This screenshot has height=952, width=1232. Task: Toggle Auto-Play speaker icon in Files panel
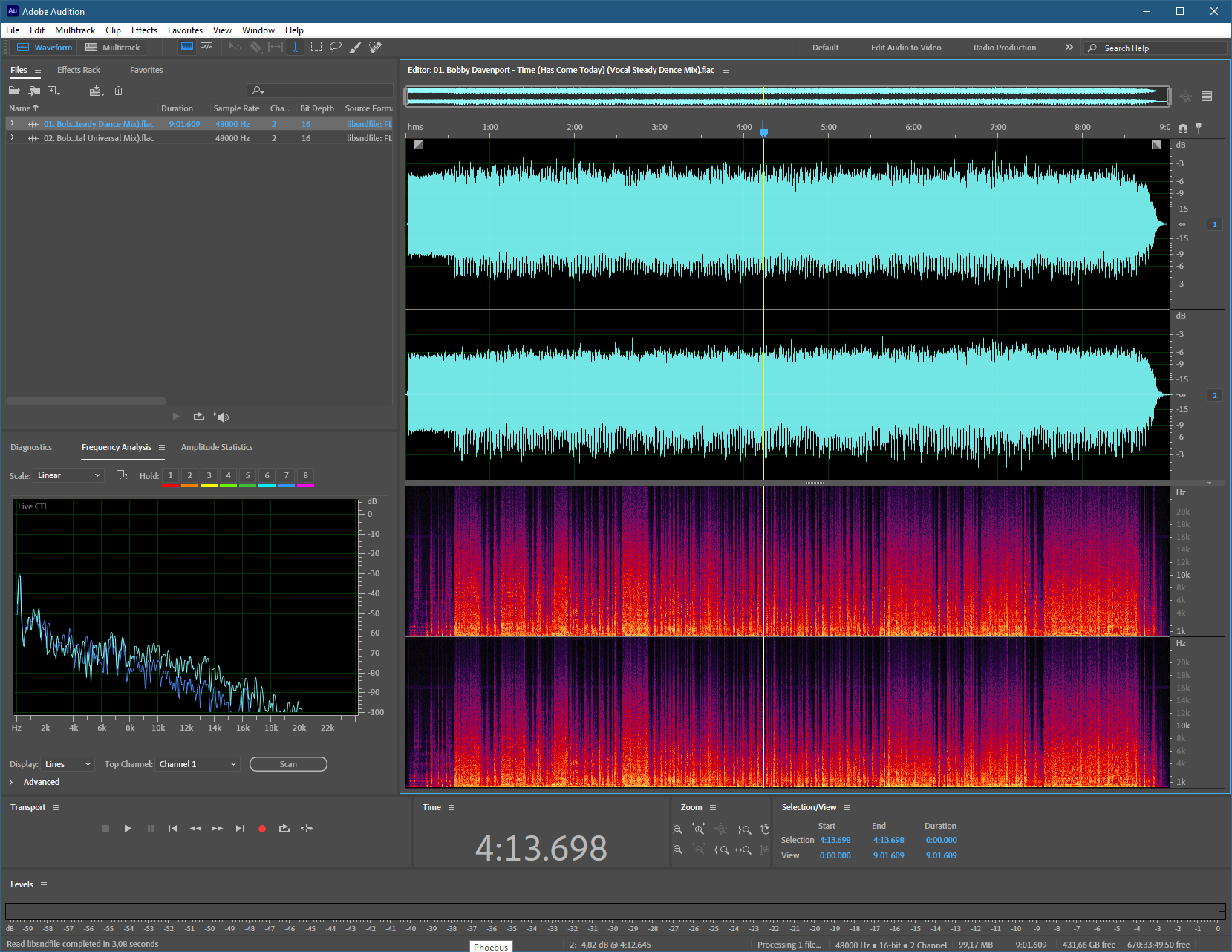click(221, 417)
